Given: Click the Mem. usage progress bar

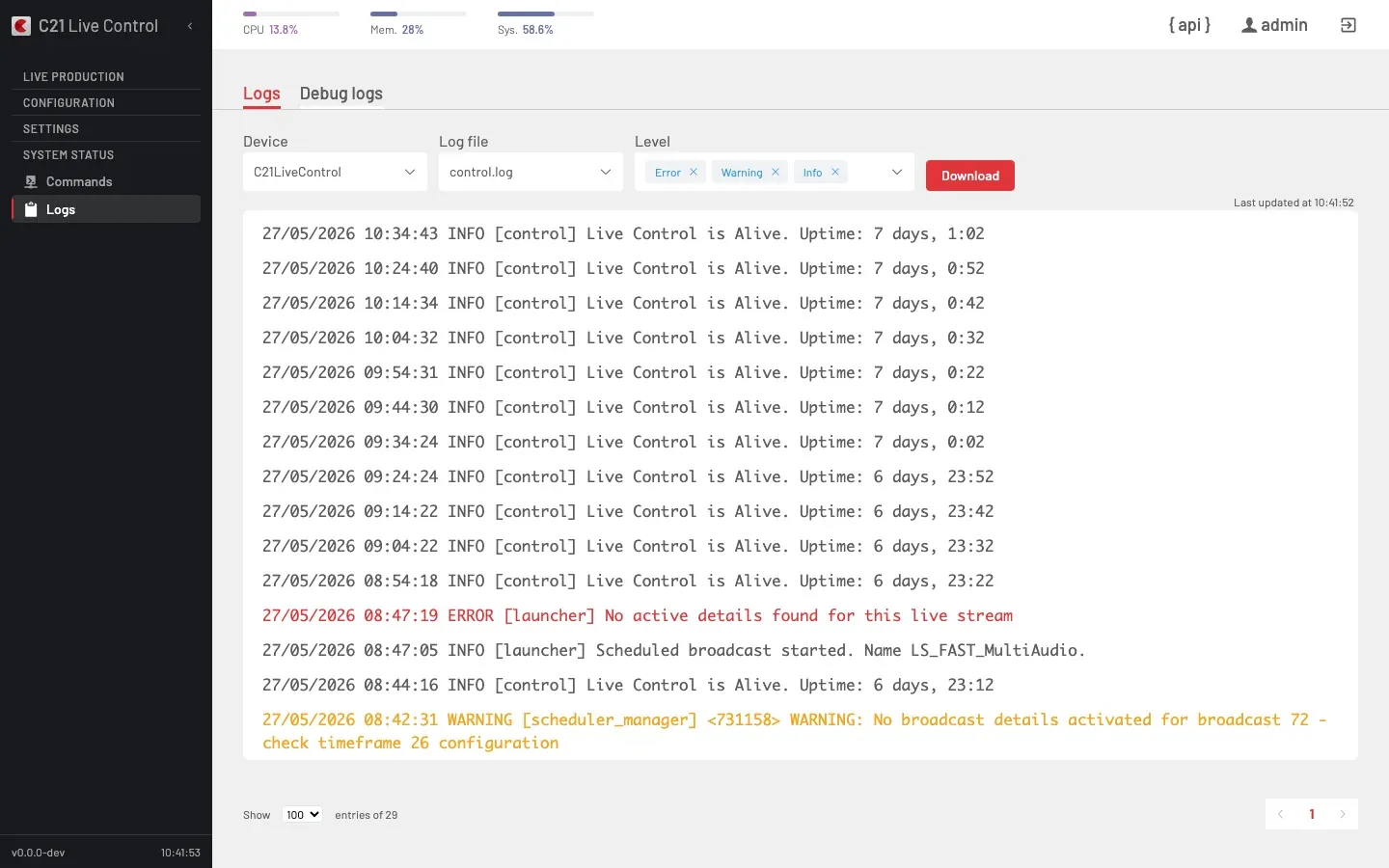Looking at the screenshot, I should [419, 14].
